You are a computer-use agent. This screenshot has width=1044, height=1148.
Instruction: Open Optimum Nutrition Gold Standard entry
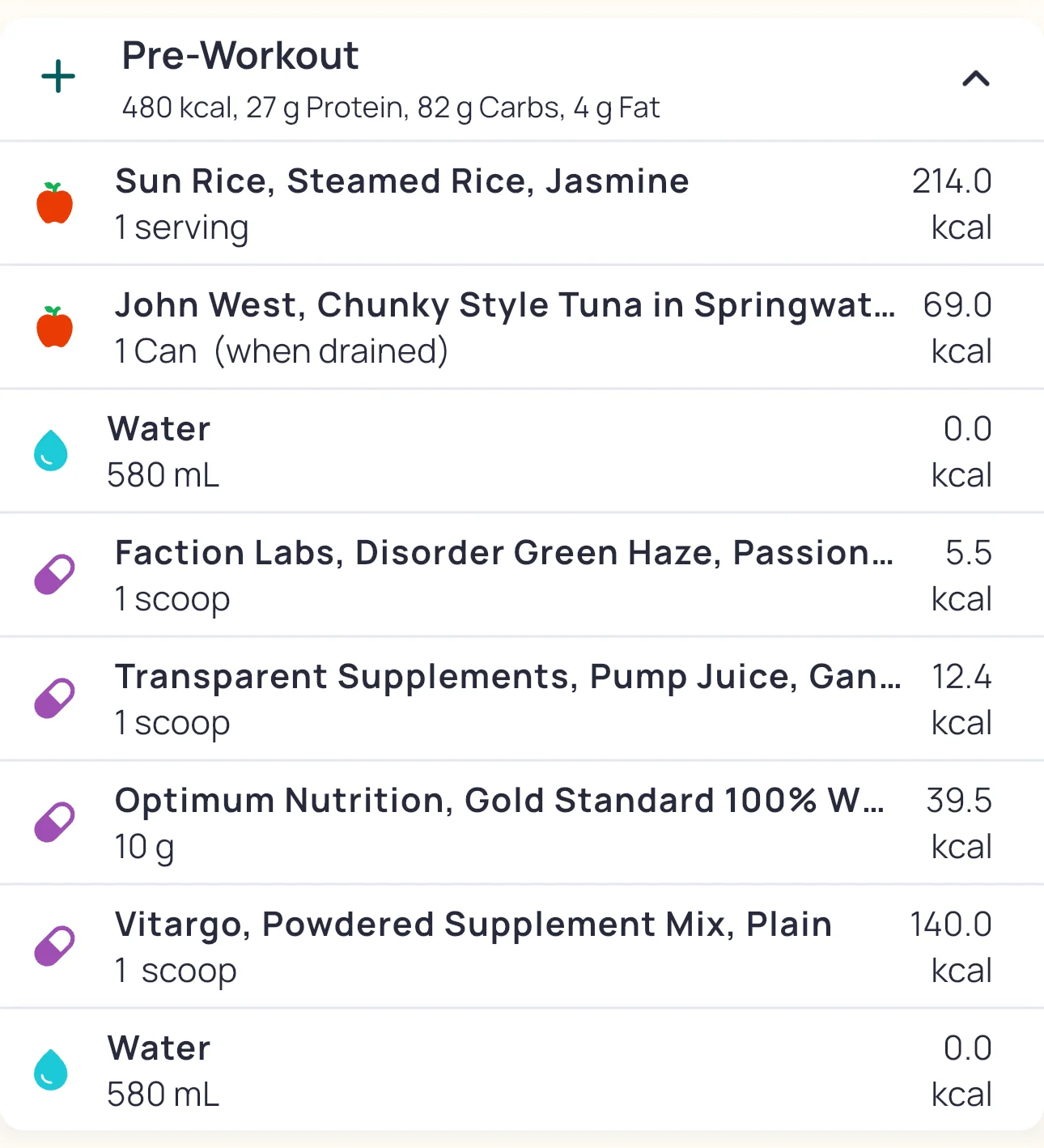pyautogui.click(x=499, y=801)
